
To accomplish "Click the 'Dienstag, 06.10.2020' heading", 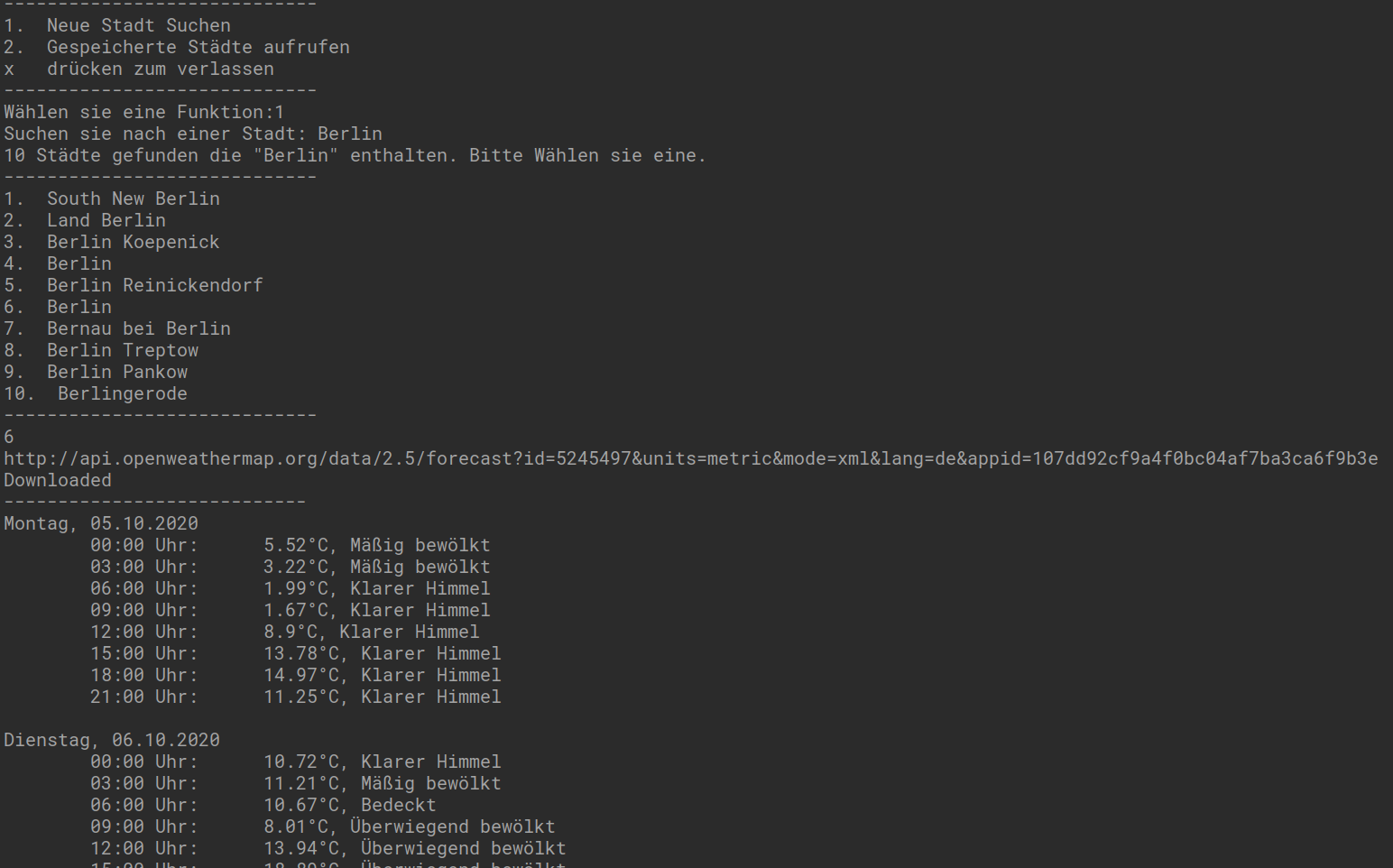I will 112,740.
